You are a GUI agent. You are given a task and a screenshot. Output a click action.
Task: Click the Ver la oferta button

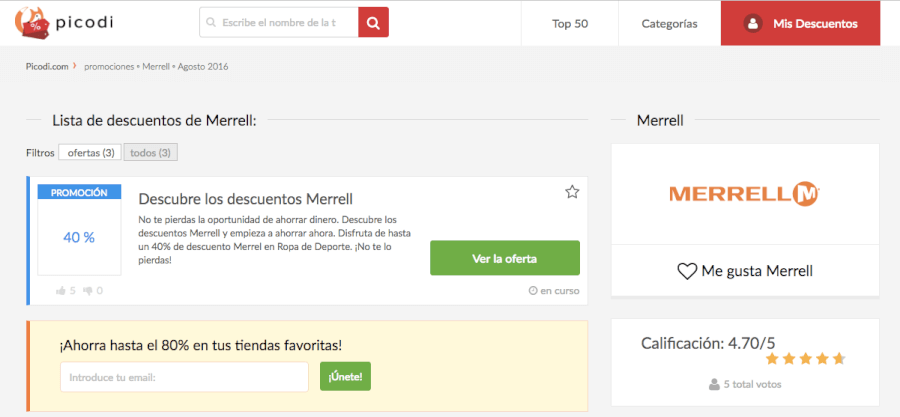click(505, 258)
